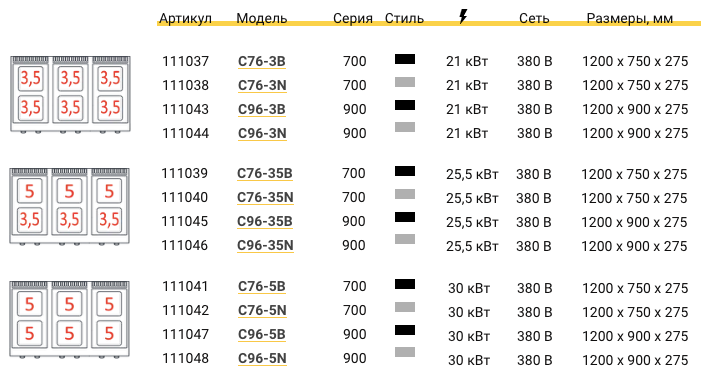This screenshot has height=379, width=701.
Task: Open model link C76-35B
Action: pyautogui.click(x=265, y=173)
